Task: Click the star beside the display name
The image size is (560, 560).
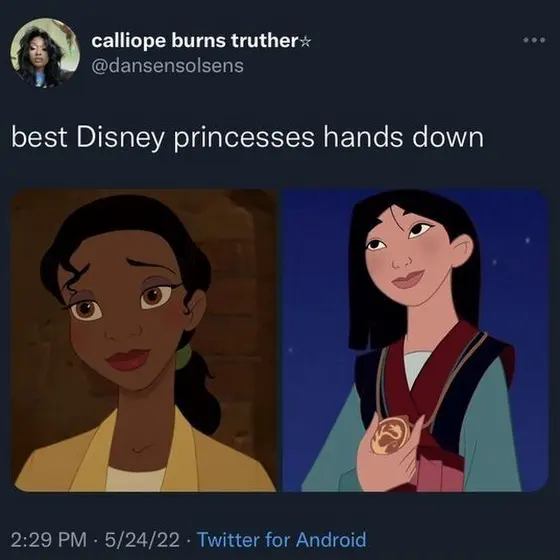Action: [x=305, y=42]
